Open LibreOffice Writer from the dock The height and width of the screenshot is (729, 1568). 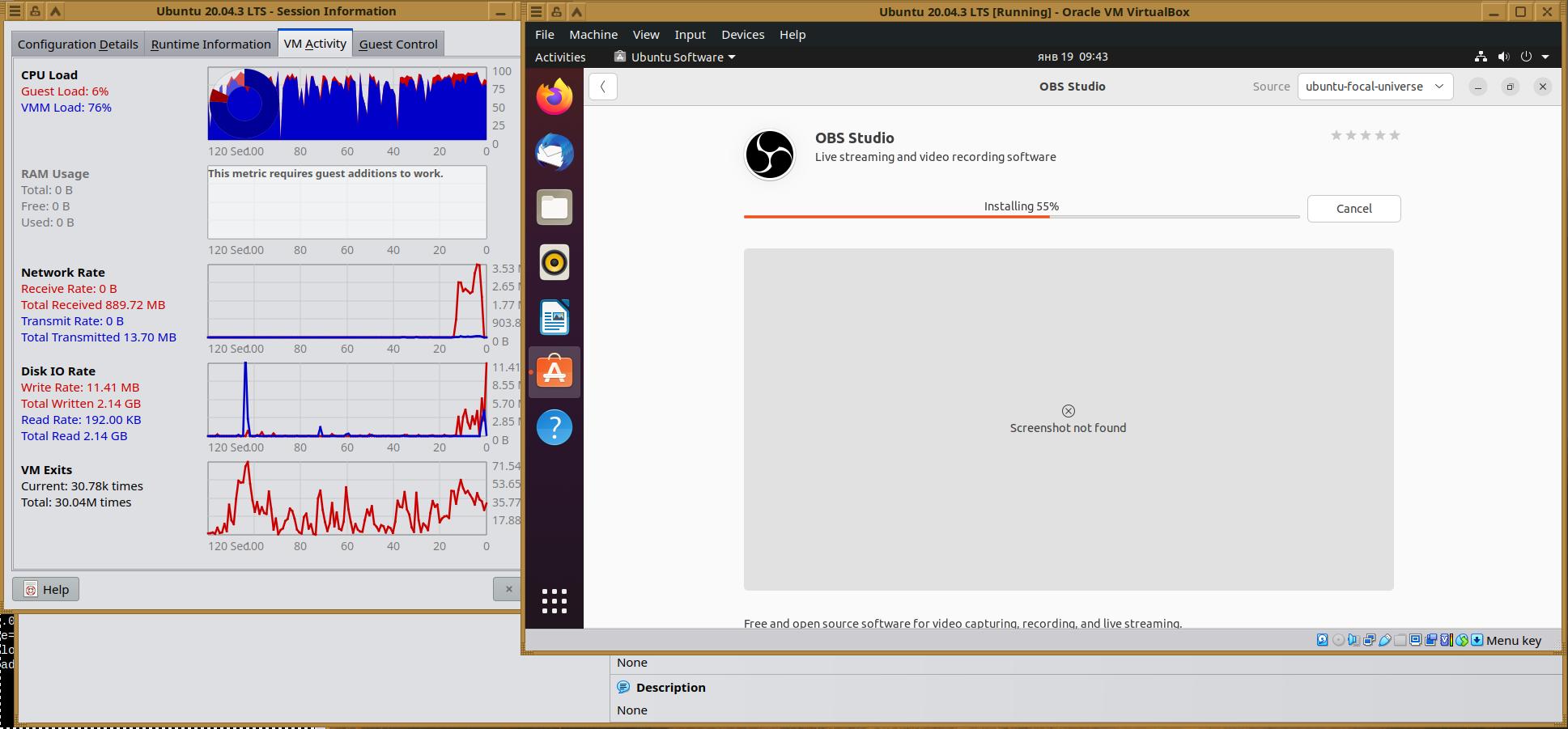coord(555,317)
